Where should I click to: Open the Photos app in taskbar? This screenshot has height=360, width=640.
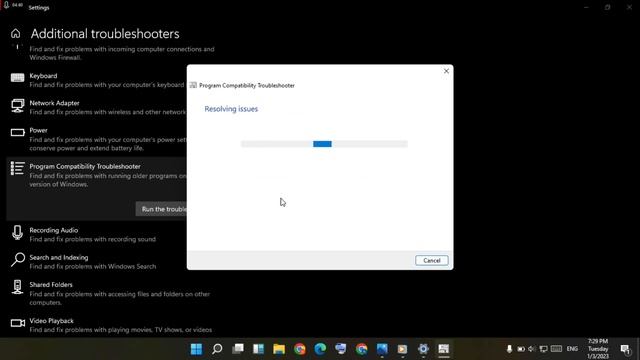coord(382,349)
